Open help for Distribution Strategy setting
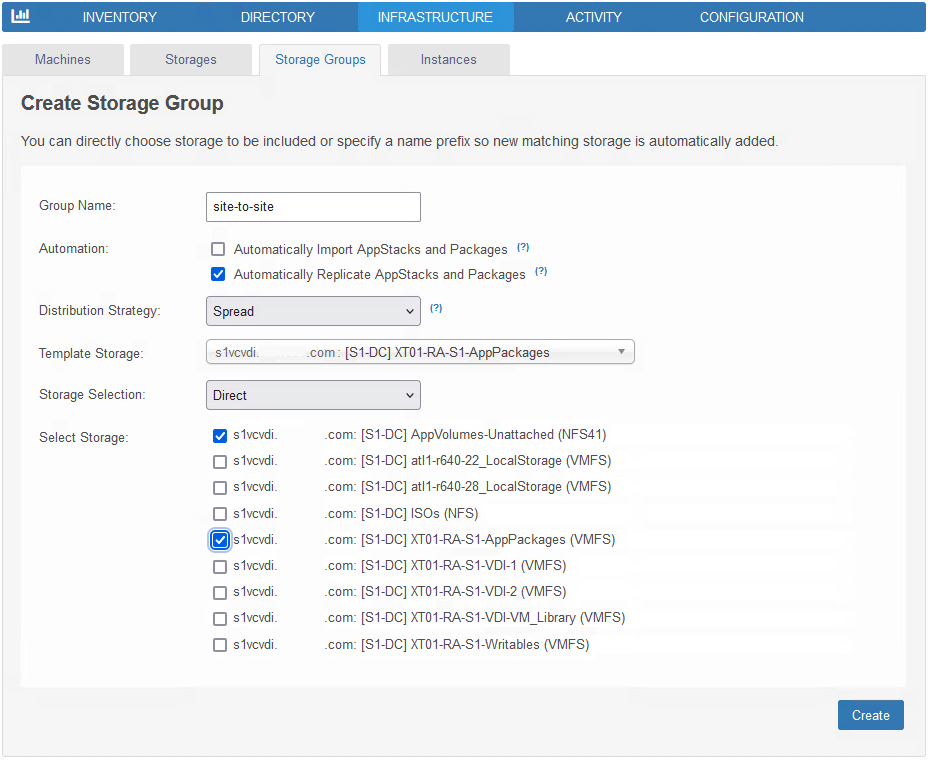 (x=436, y=308)
